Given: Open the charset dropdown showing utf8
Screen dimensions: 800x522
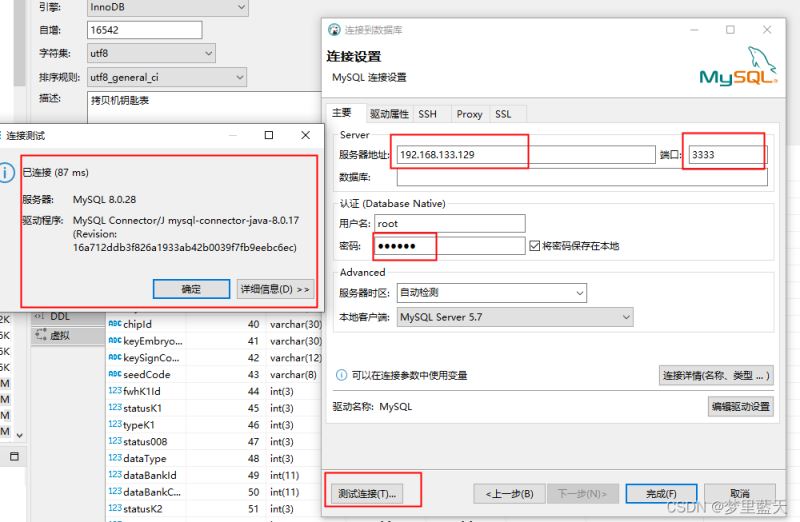Looking at the screenshot, I should pos(152,53).
